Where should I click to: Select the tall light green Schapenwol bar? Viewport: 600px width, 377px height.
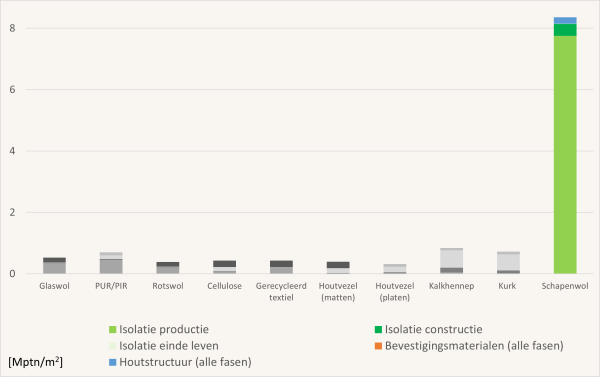pyautogui.click(x=565, y=155)
